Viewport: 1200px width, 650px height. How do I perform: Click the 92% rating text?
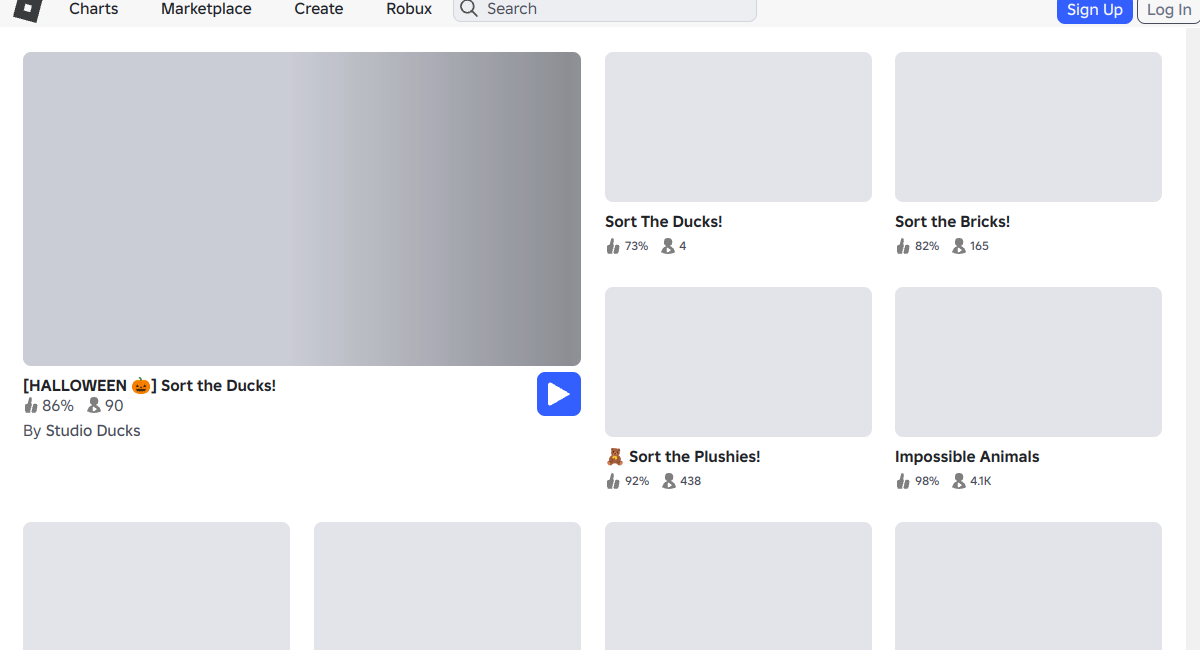637,481
